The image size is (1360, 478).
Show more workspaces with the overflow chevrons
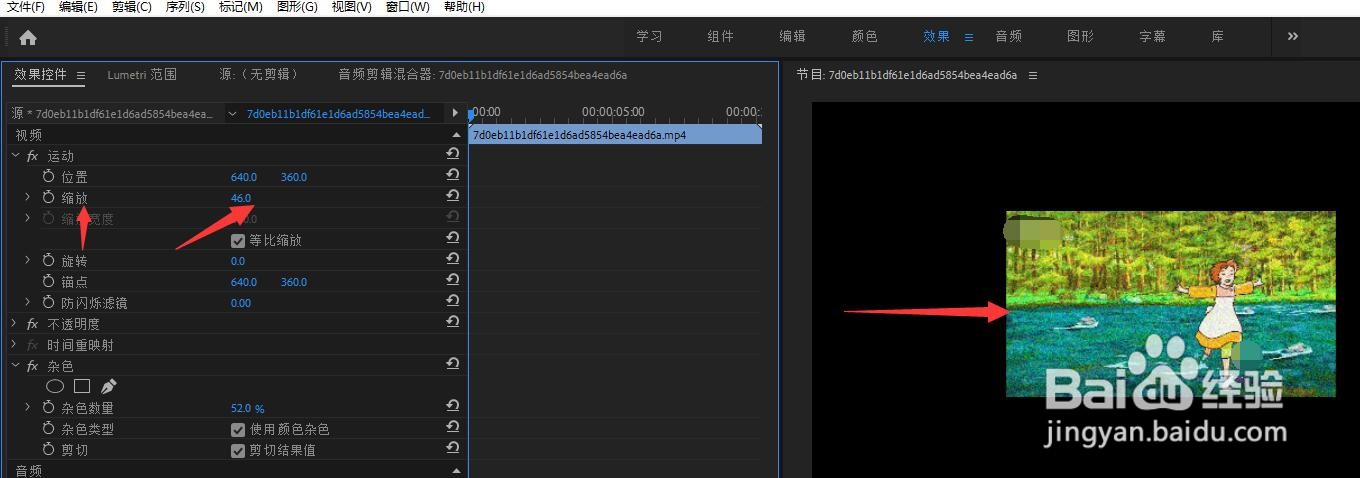click(1293, 36)
